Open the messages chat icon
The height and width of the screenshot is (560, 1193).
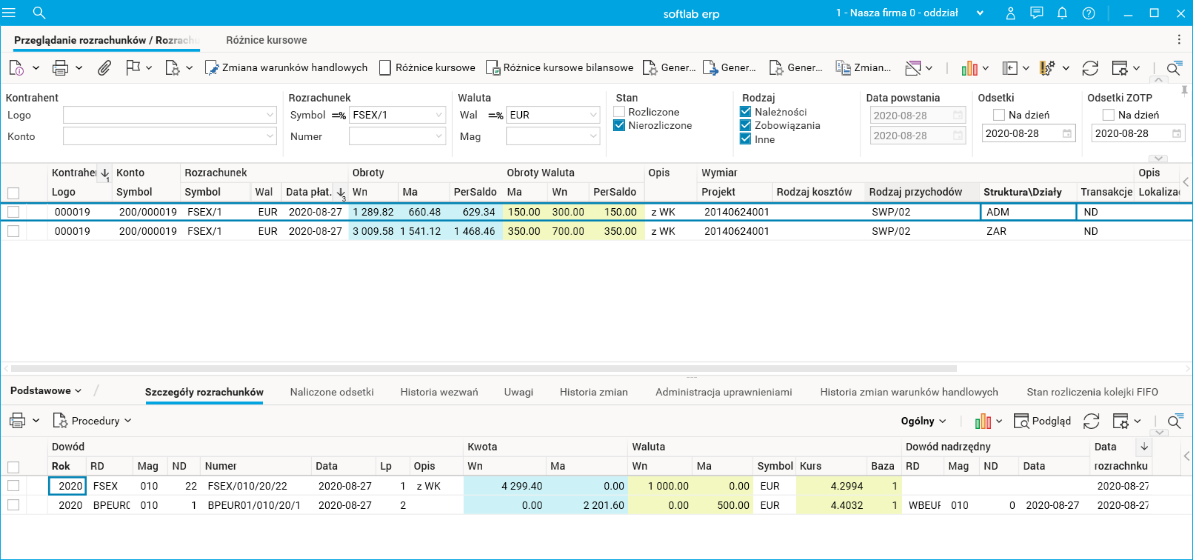click(1037, 13)
